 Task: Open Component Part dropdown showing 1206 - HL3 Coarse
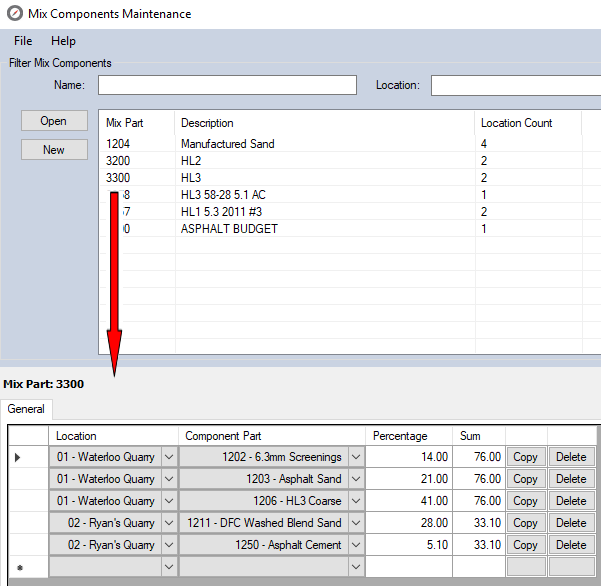356,501
